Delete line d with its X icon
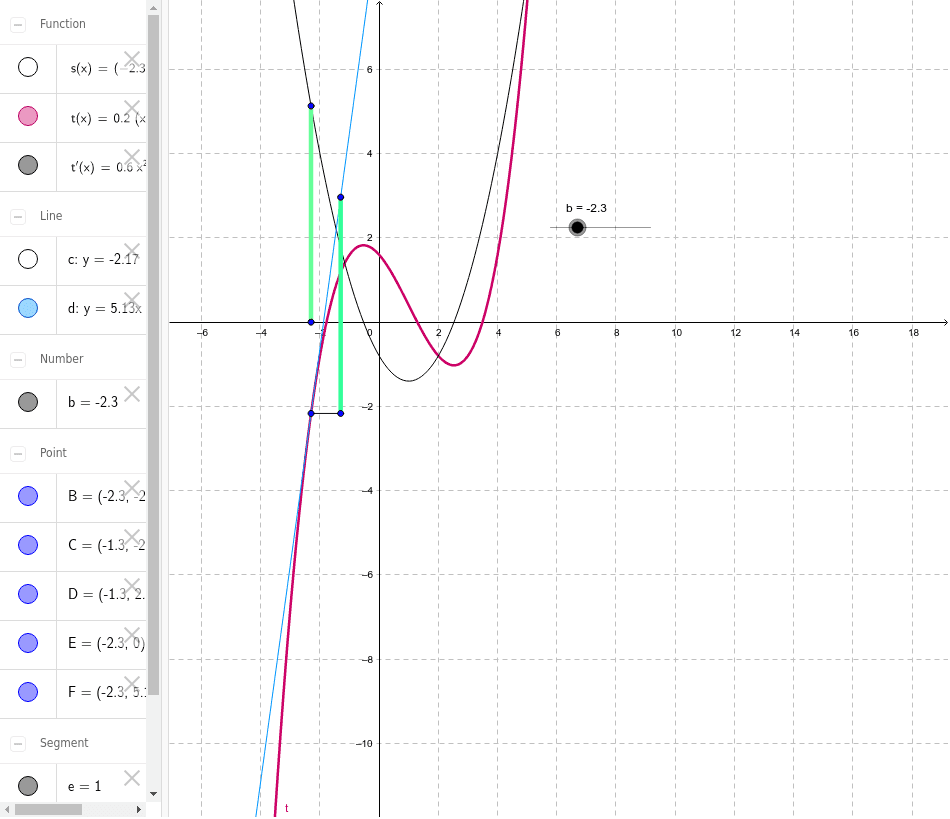The width and height of the screenshot is (950, 819). [x=132, y=300]
